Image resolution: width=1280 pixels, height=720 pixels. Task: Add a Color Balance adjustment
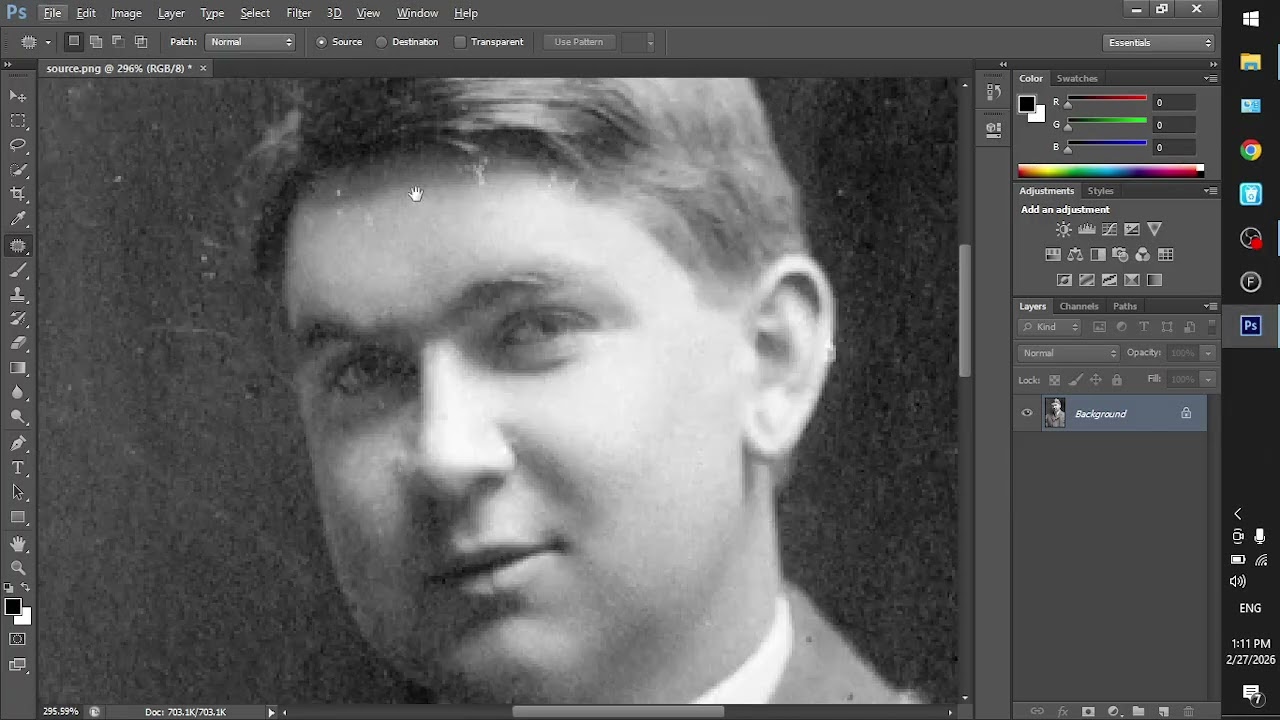(x=1075, y=255)
